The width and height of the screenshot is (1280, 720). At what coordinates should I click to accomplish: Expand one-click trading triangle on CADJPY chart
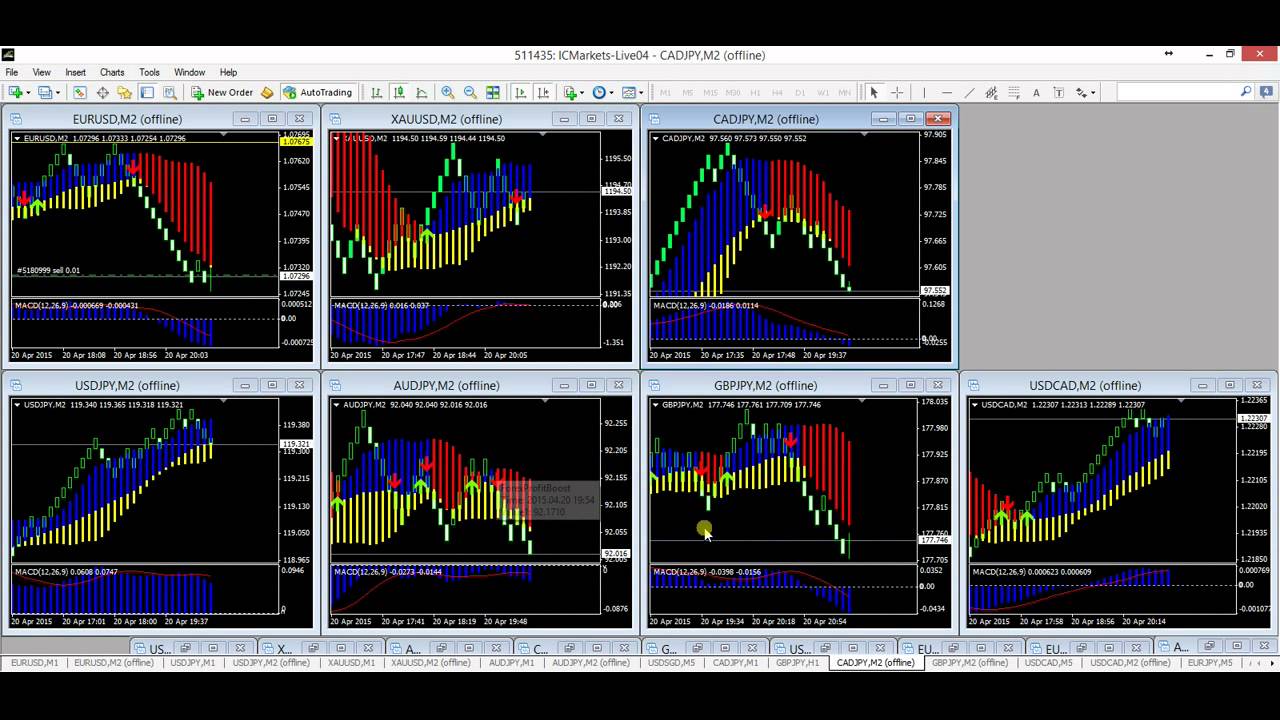(x=656, y=139)
